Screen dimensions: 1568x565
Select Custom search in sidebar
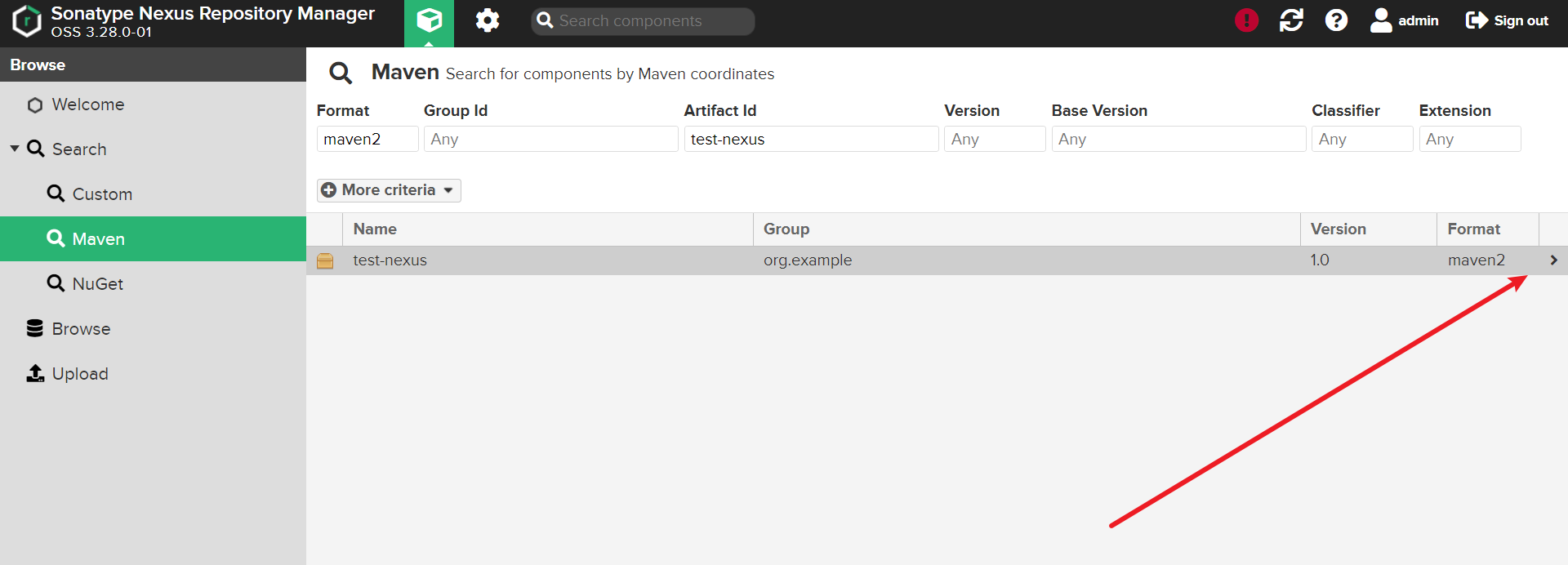pos(101,194)
